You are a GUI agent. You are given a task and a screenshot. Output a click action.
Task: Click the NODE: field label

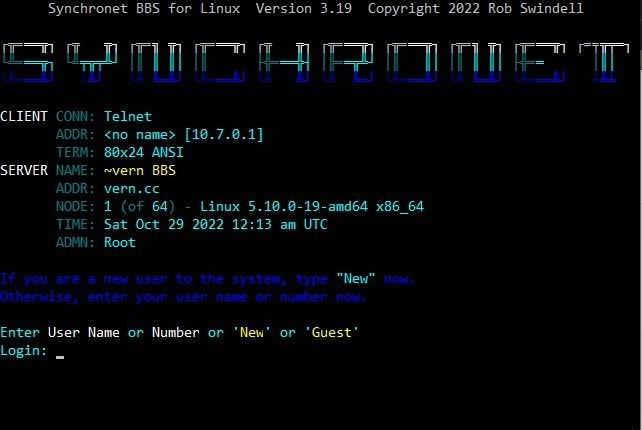(75, 207)
